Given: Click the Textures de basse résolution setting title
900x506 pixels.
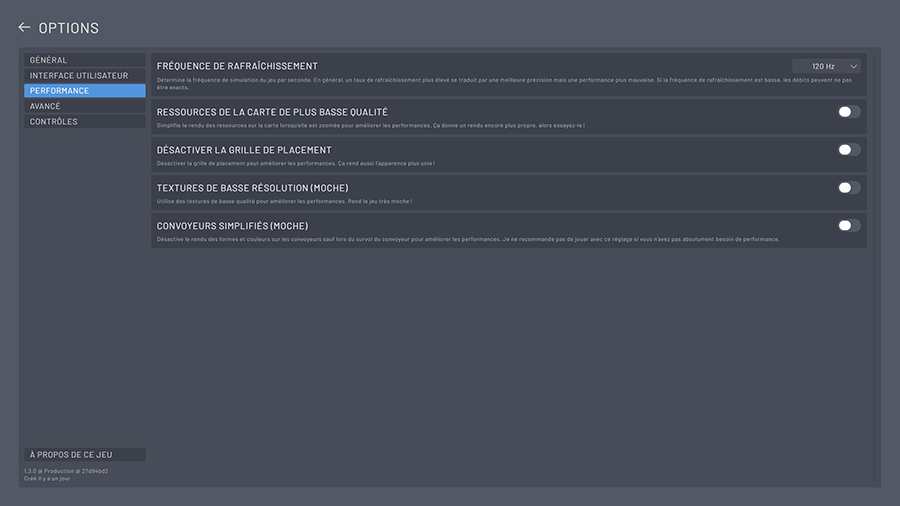Looking at the screenshot, I should pos(253,188).
